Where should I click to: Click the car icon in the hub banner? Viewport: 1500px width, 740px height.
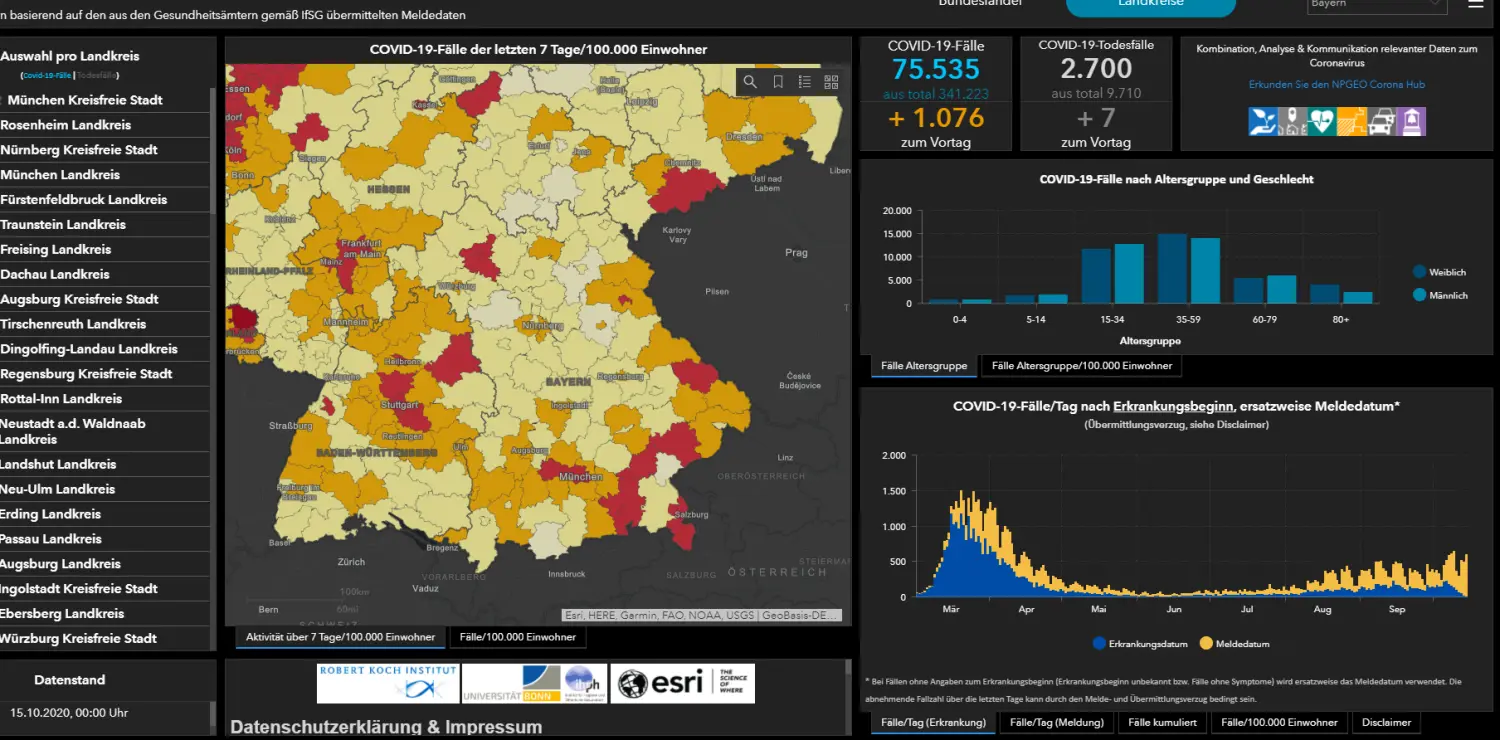1381,121
